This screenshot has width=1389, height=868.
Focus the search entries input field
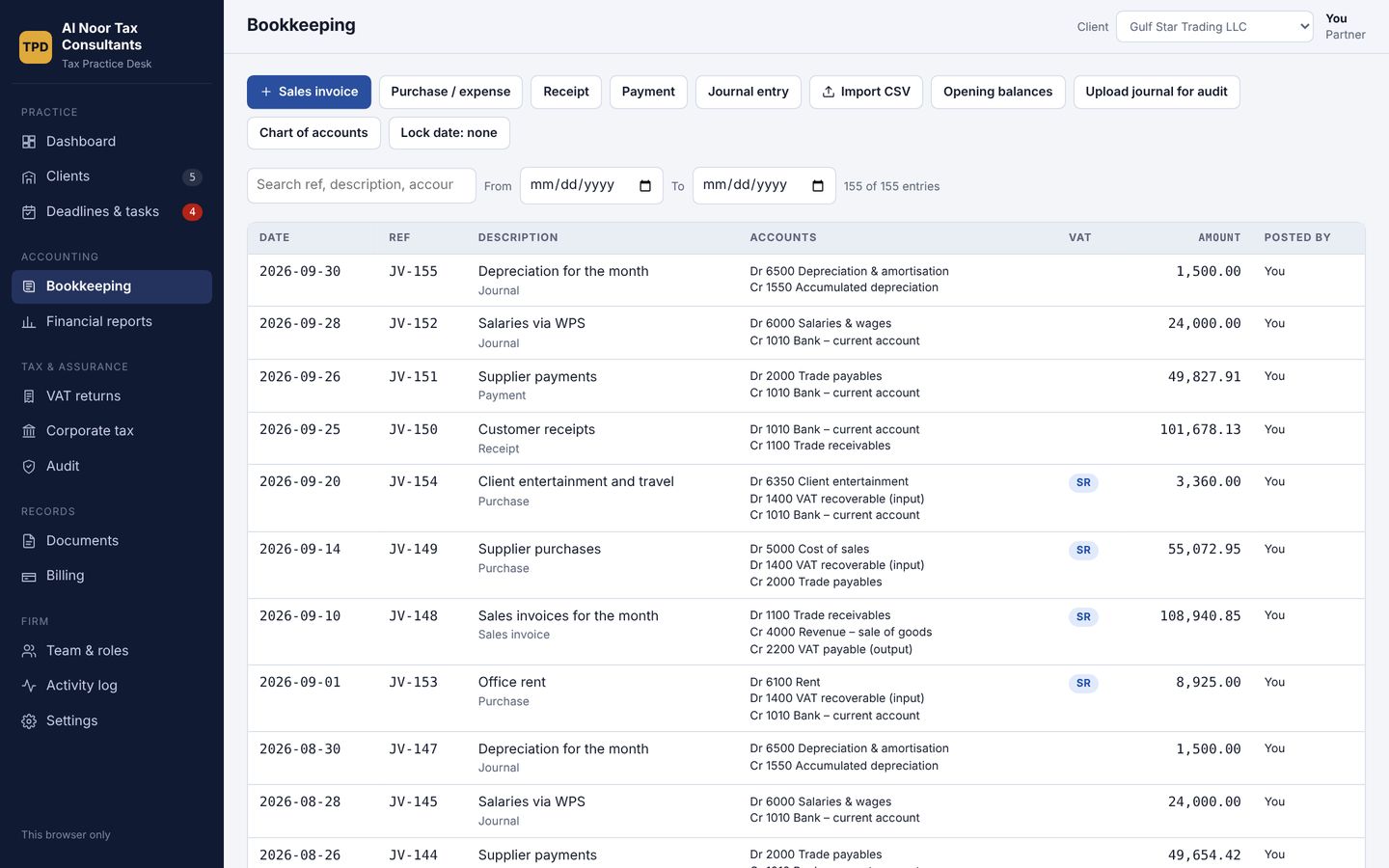tap(362, 185)
